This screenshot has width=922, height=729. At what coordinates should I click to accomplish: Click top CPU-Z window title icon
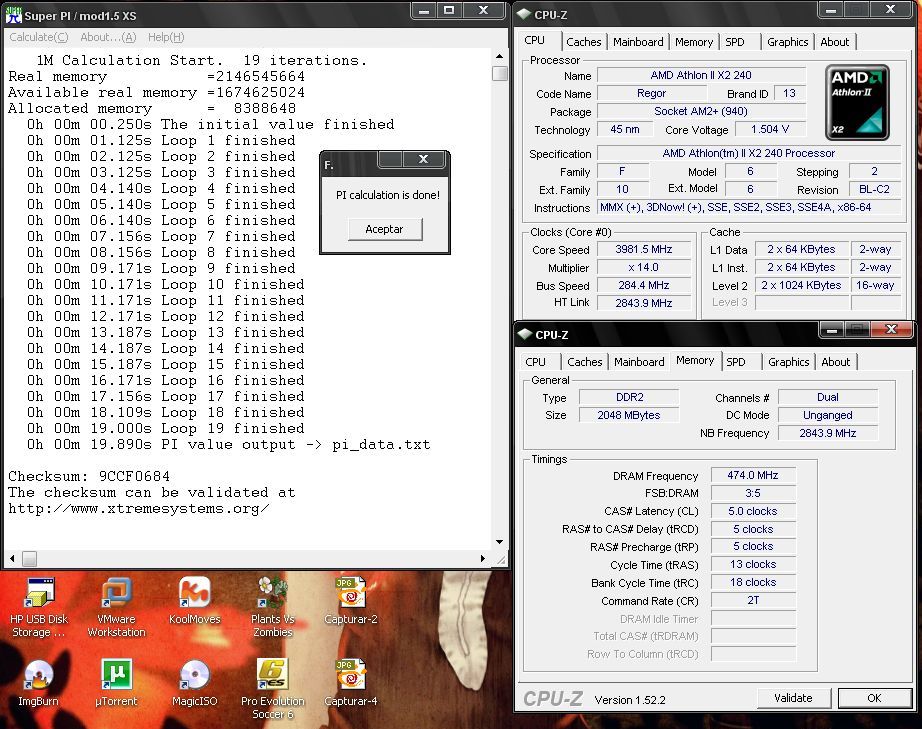coord(524,14)
